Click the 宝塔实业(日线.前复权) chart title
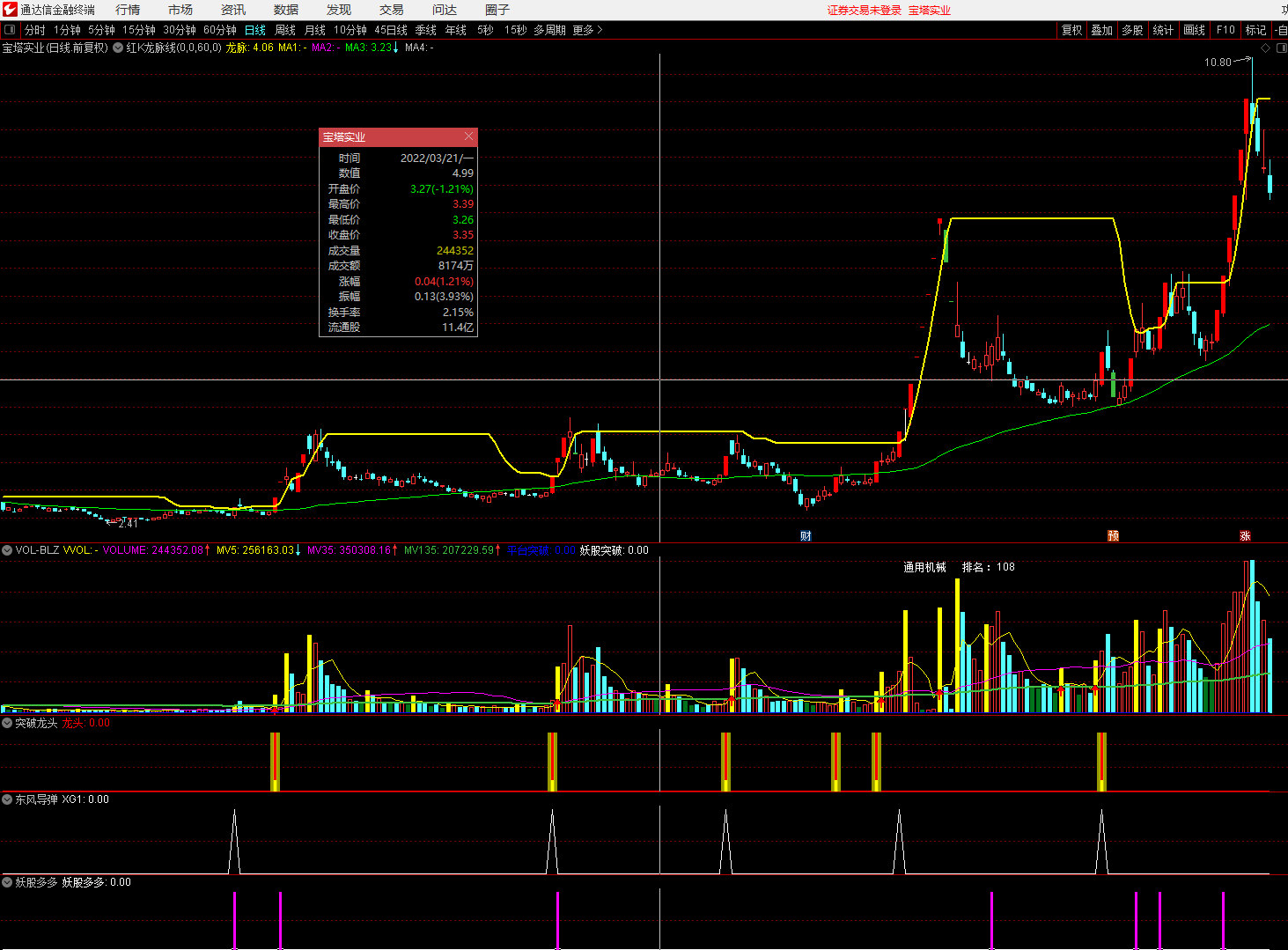 55,48
